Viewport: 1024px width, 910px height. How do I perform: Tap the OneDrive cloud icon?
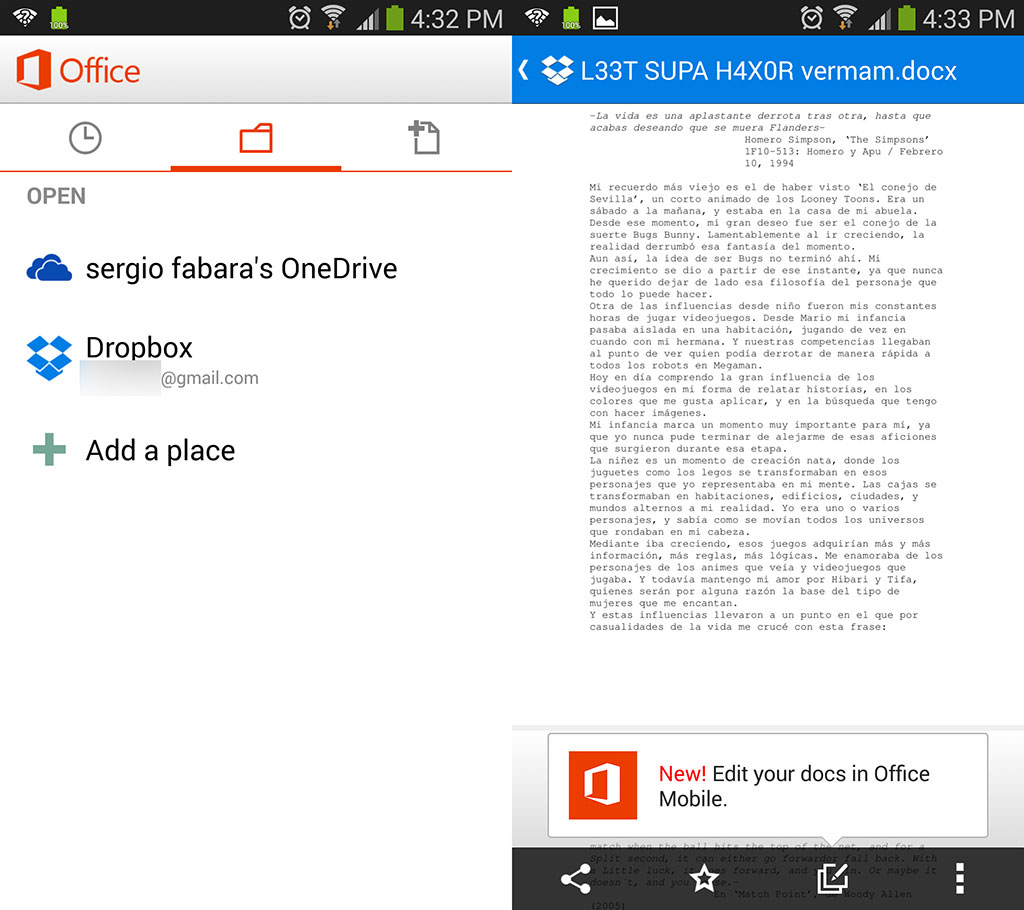(49, 268)
